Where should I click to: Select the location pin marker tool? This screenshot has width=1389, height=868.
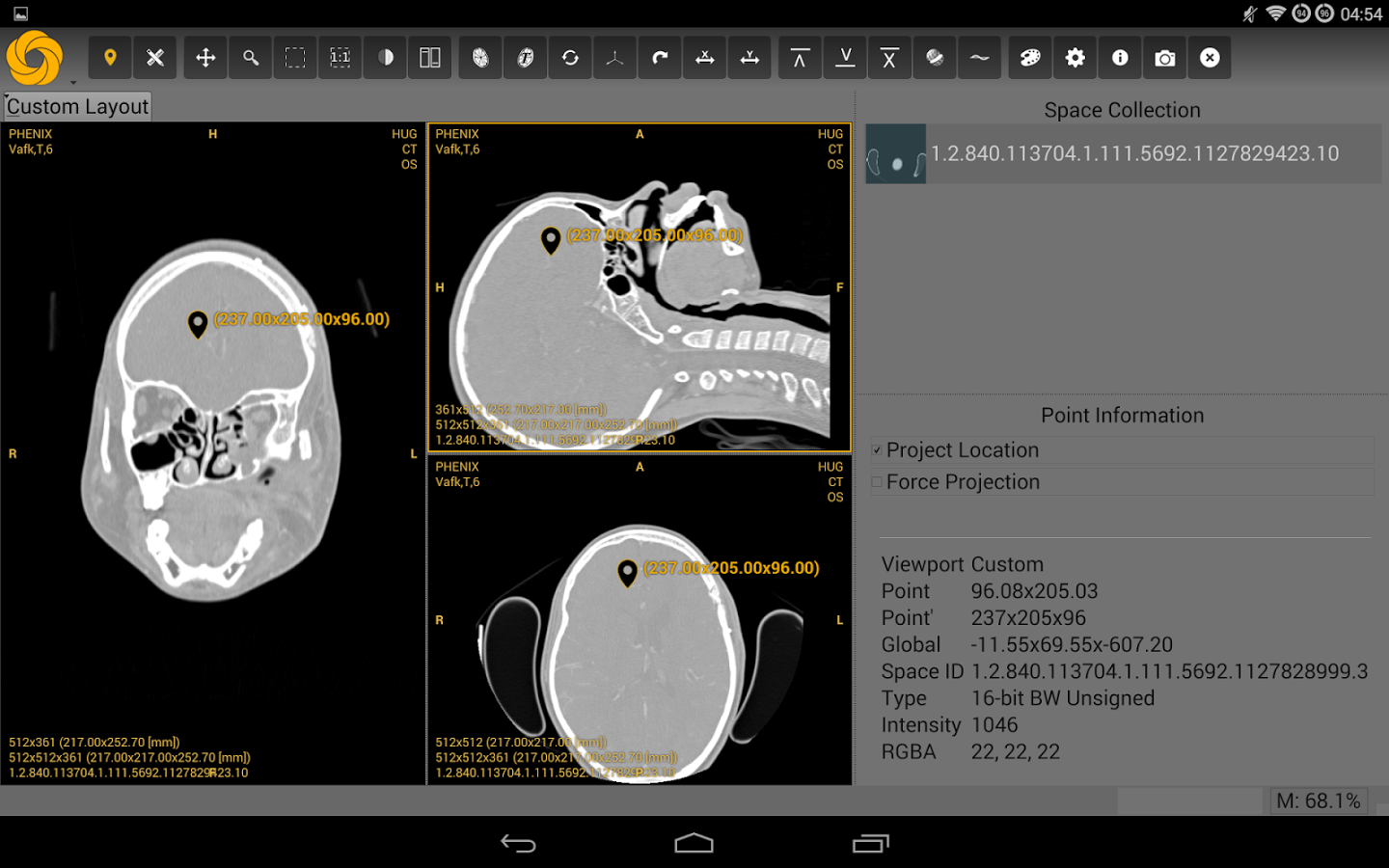(x=110, y=58)
